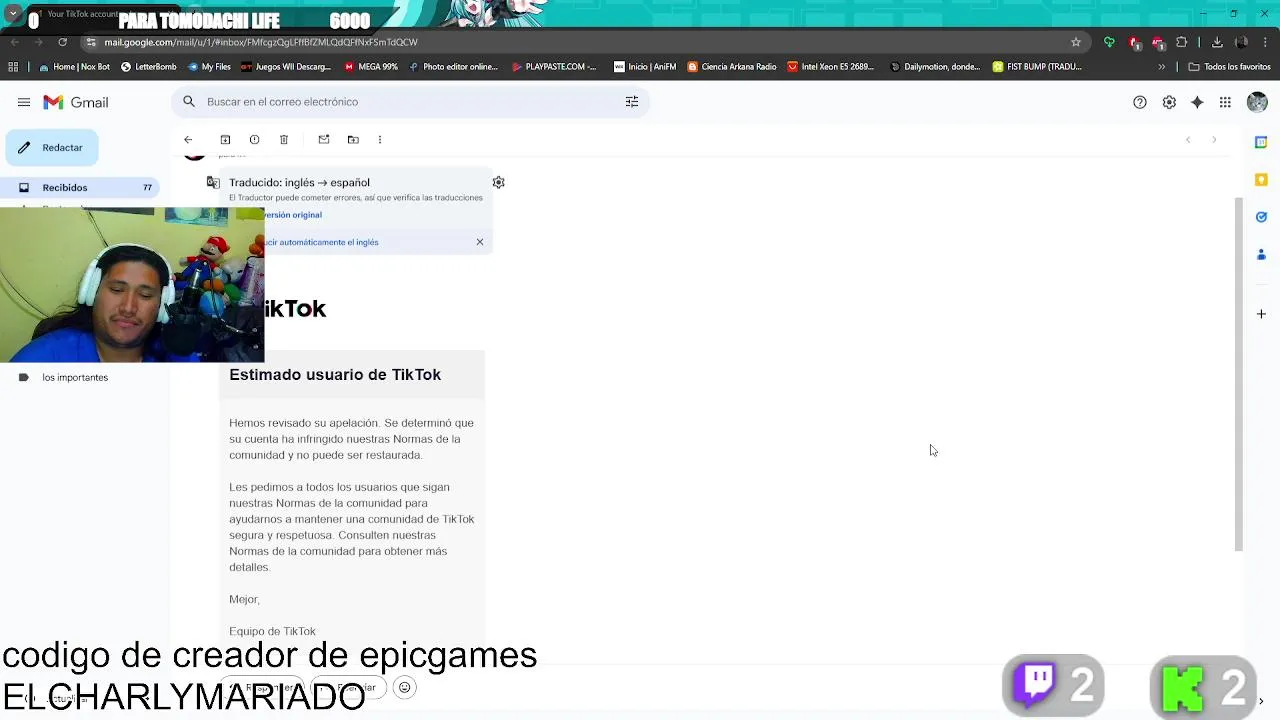Viewport: 1280px width, 720px height.
Task: Open Google account avatar
Action: pos(1257,102)
